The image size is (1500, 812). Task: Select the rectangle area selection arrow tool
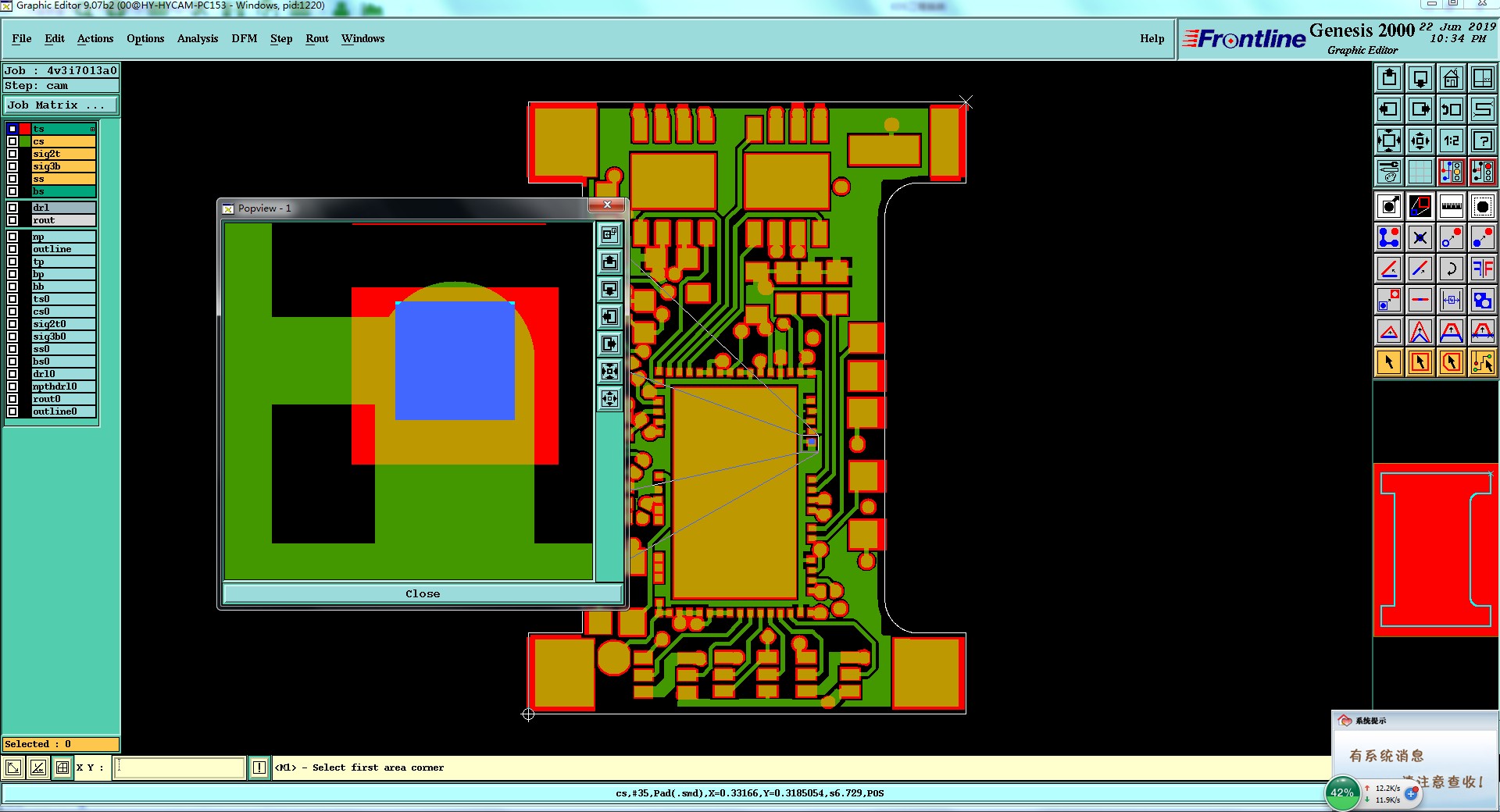[1420, 362]
